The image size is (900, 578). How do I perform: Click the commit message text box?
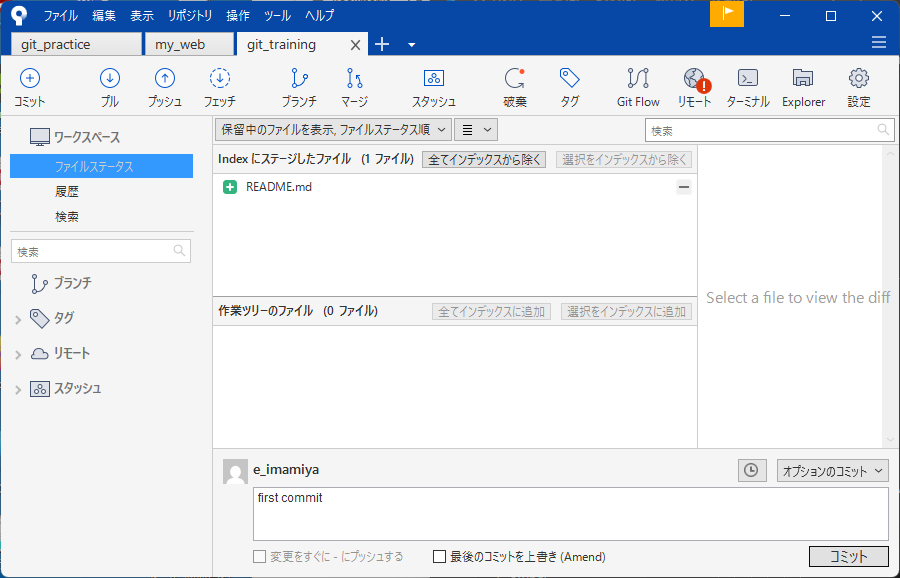coord(570,514)
